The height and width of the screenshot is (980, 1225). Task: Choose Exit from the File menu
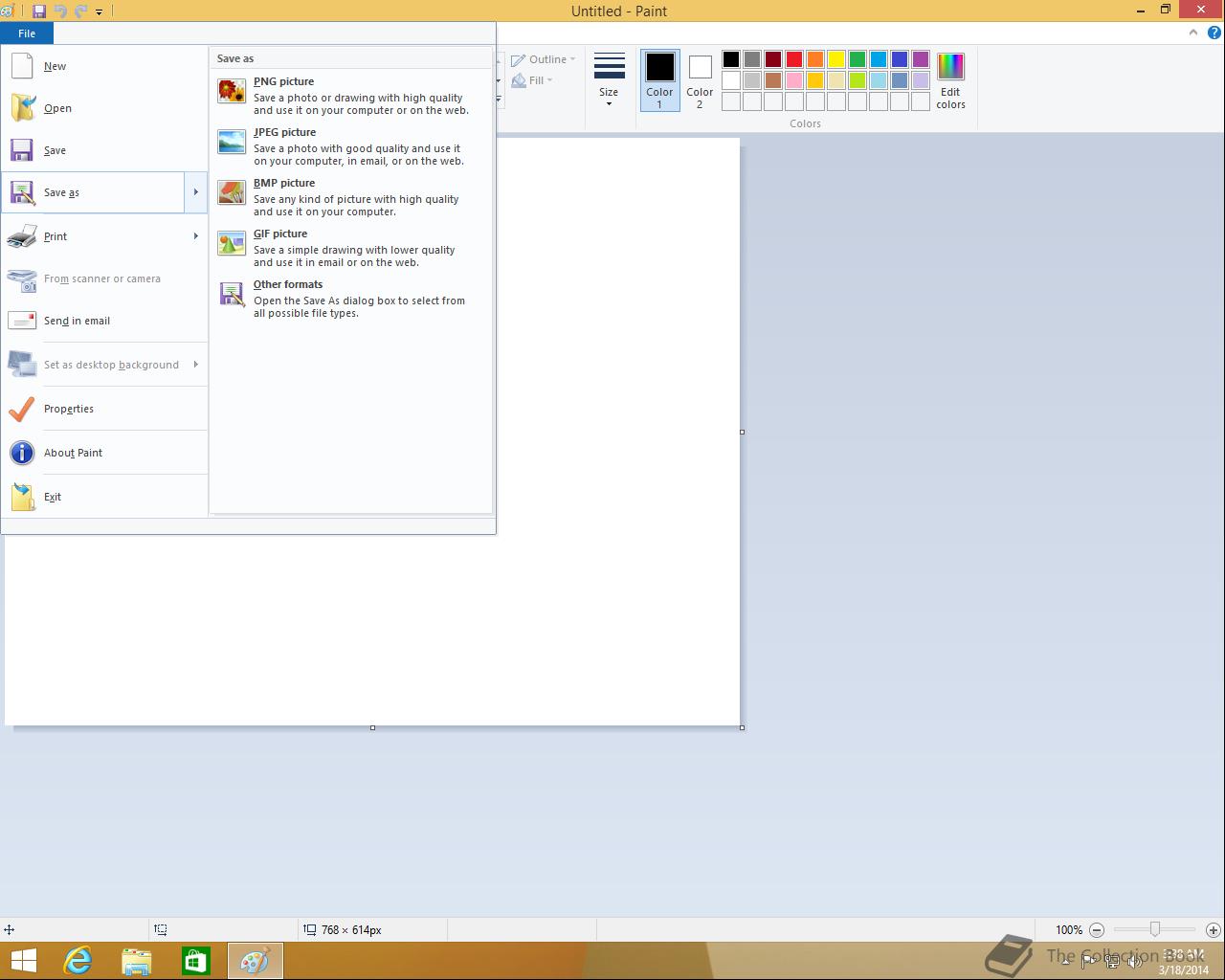point(104,497)
